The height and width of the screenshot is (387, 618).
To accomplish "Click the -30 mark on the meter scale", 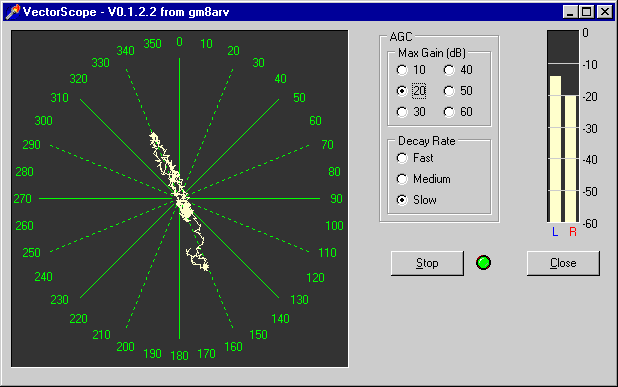I will pyautogui.click(x=590, y=128).
